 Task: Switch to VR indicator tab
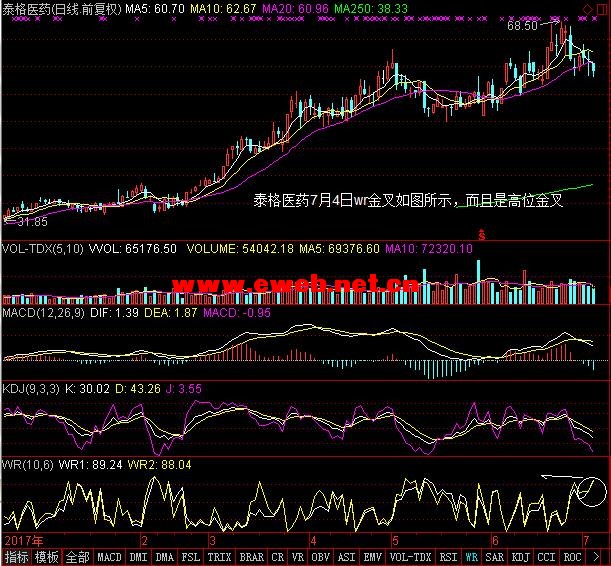click(298, 557)
